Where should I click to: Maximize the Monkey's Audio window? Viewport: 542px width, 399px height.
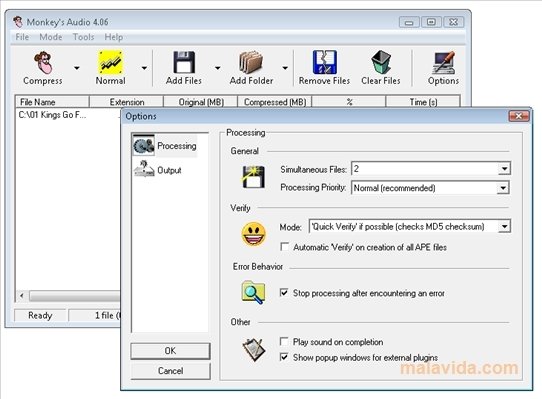click(x=431, y=22)
